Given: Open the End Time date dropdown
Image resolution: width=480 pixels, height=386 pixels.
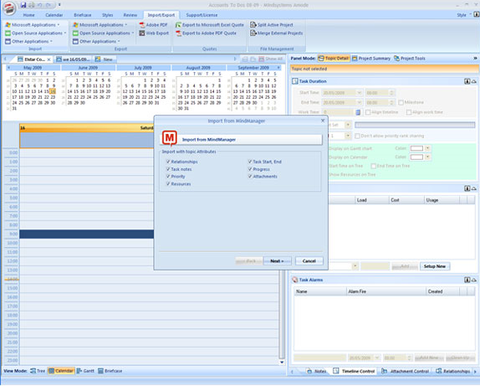Looking at the screenshot, I should 359,102.
